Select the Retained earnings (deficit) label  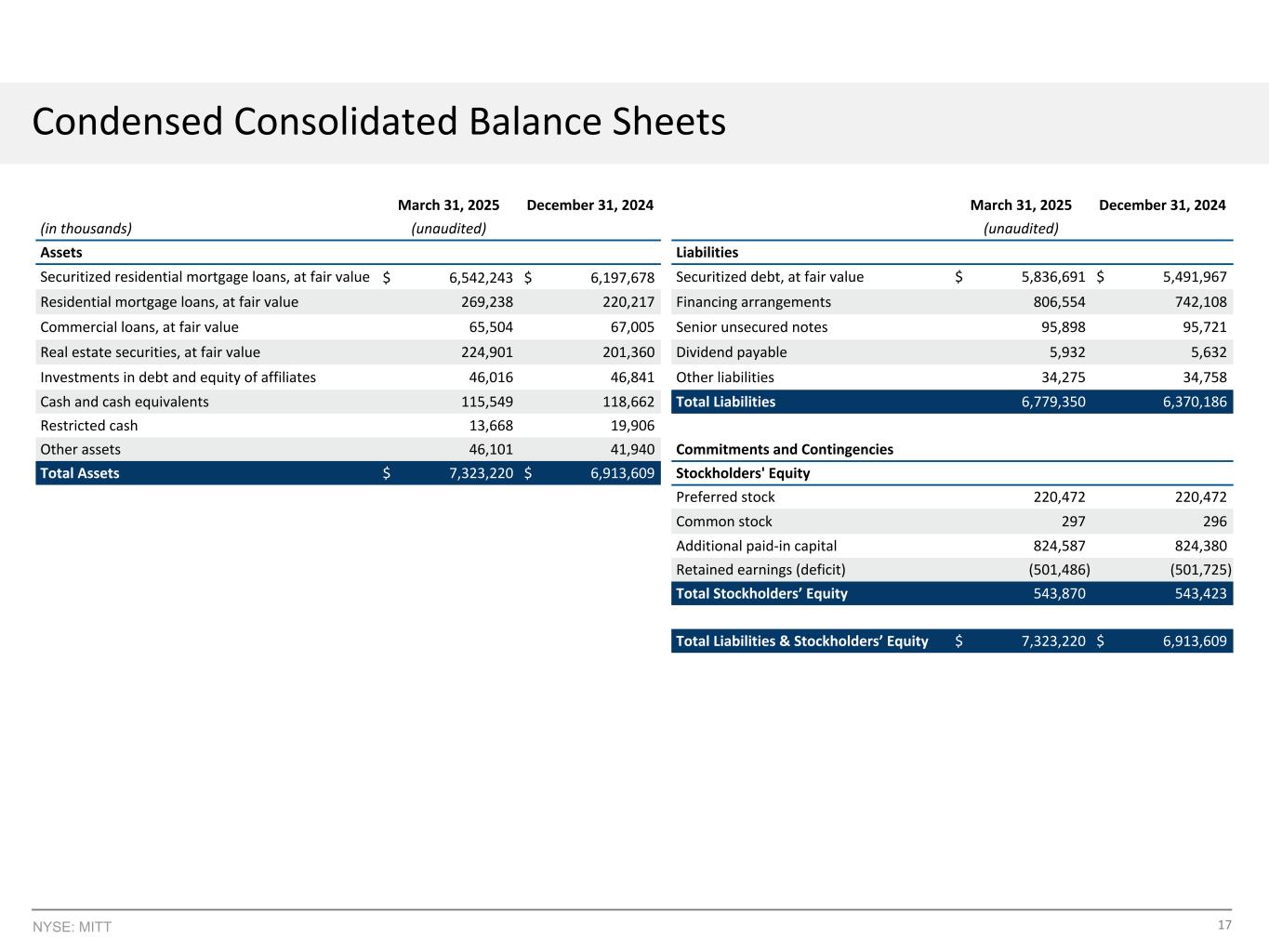point(760,570)
